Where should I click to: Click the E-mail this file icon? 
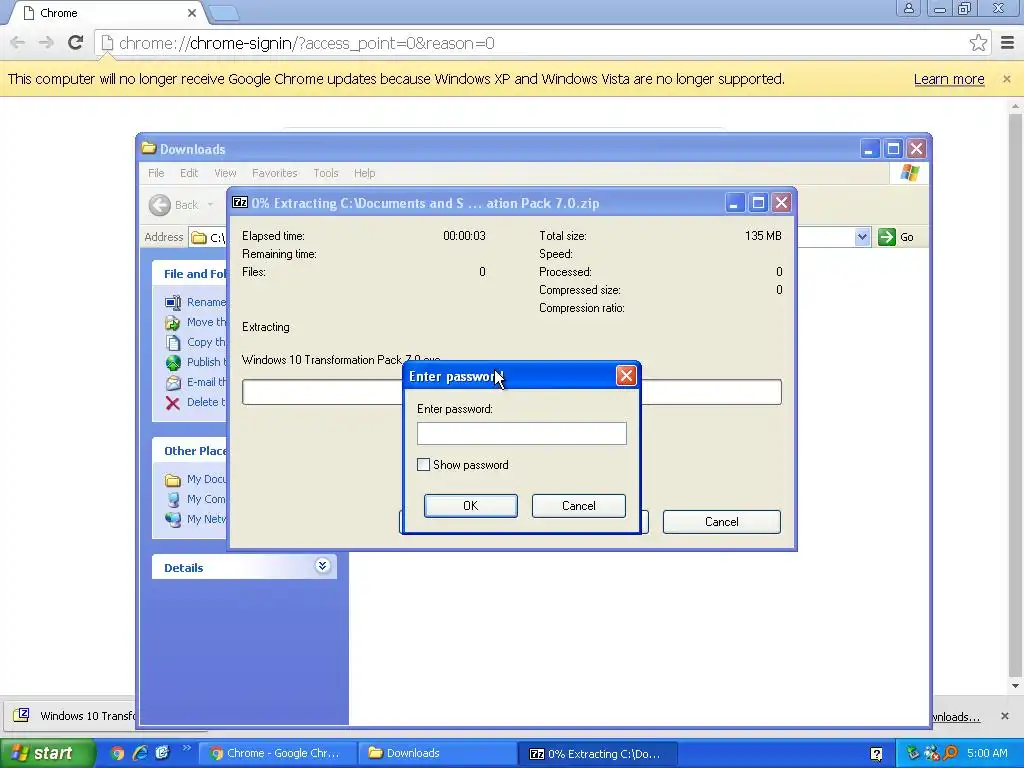173,382
